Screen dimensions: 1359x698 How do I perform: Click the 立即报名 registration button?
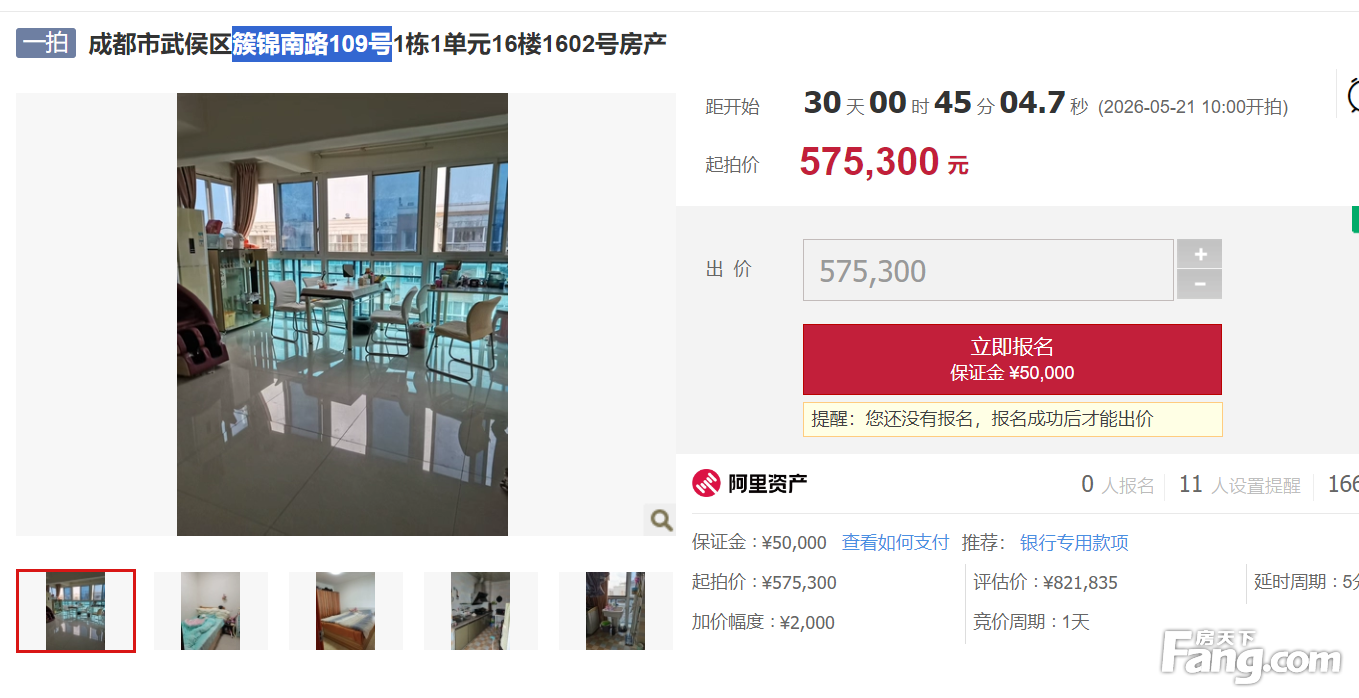click(1012, 359)
